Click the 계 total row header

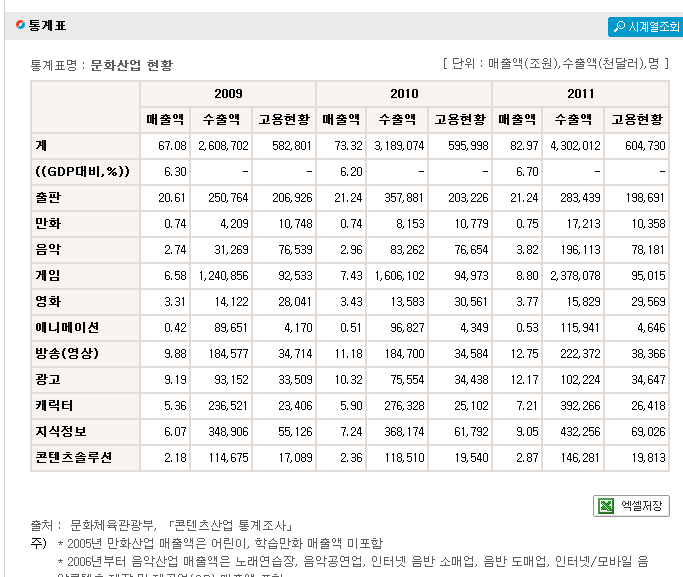(x=41, y=145)
